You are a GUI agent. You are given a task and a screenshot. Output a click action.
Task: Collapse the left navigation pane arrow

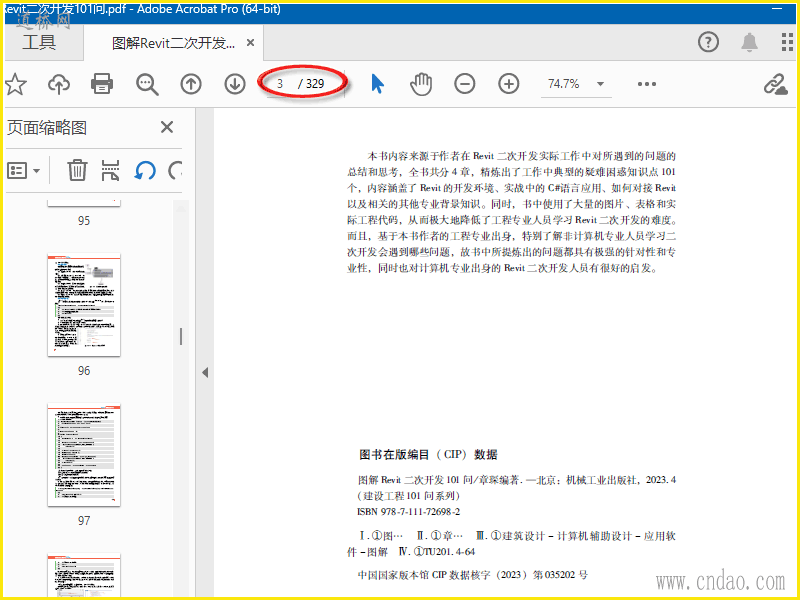pos(205,372)
